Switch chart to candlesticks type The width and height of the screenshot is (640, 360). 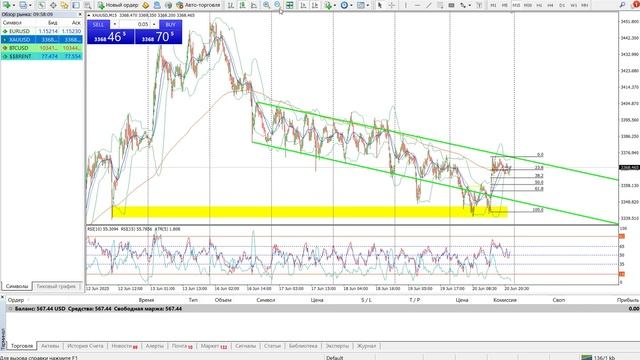(242, 5)
